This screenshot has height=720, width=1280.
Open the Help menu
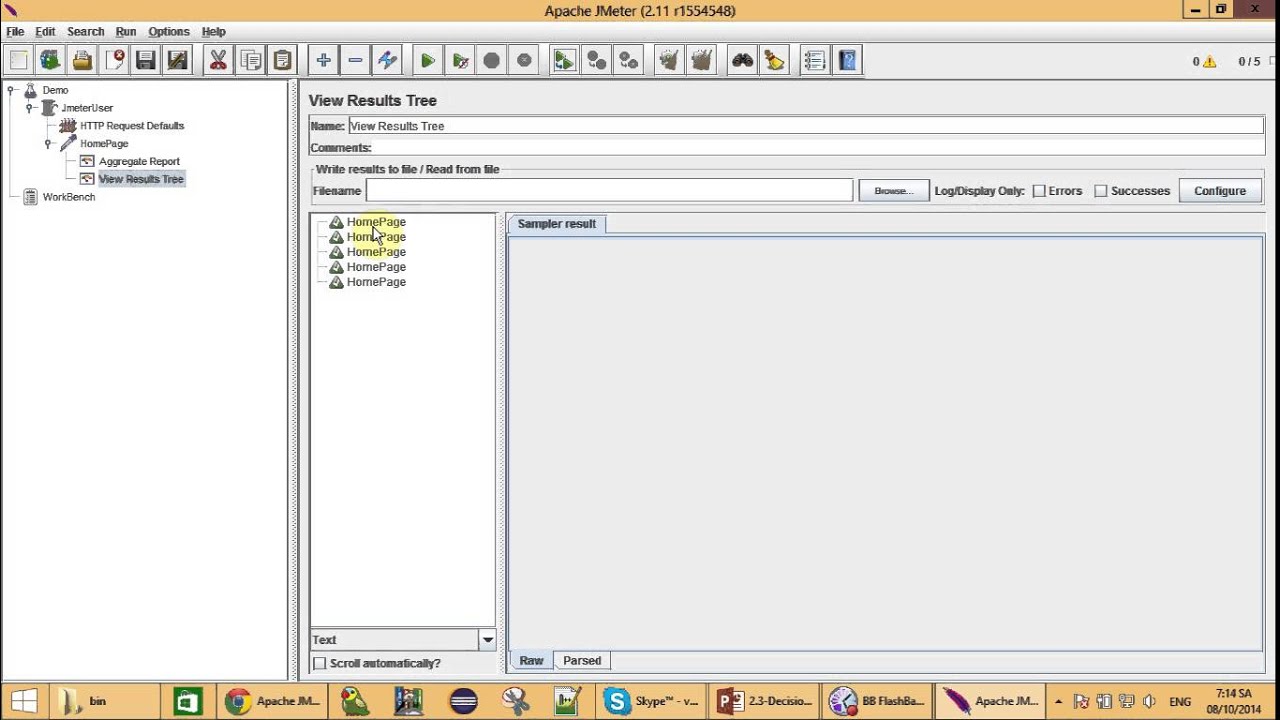pos(213,32)
